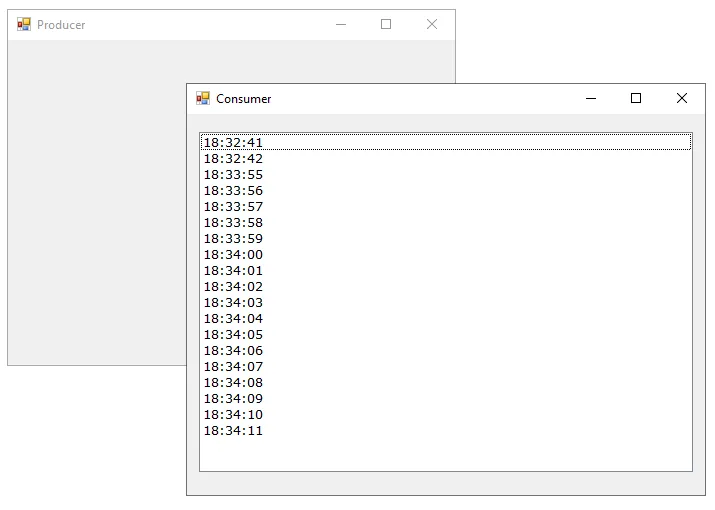Viewport: 715px width, 510px height.
Task: Select the 18:33:55 list entry
Action: 446,174
